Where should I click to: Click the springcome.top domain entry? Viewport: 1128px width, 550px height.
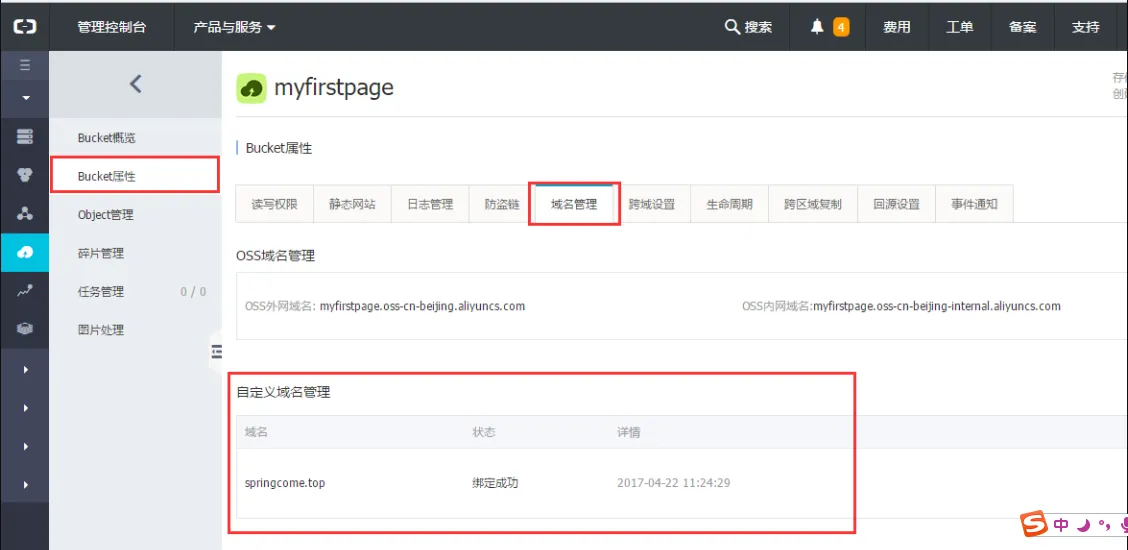pyautogui.click(x=285, y=483)
